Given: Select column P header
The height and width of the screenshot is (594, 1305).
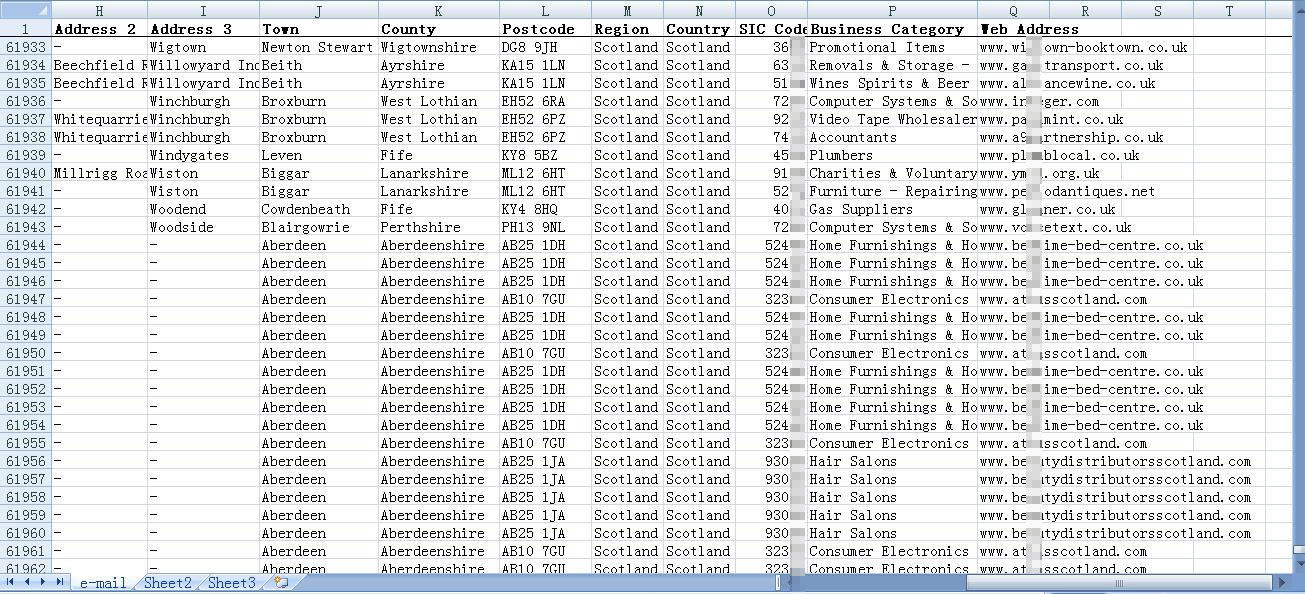Looking at the screenshot, I should (x=892, y=11).
